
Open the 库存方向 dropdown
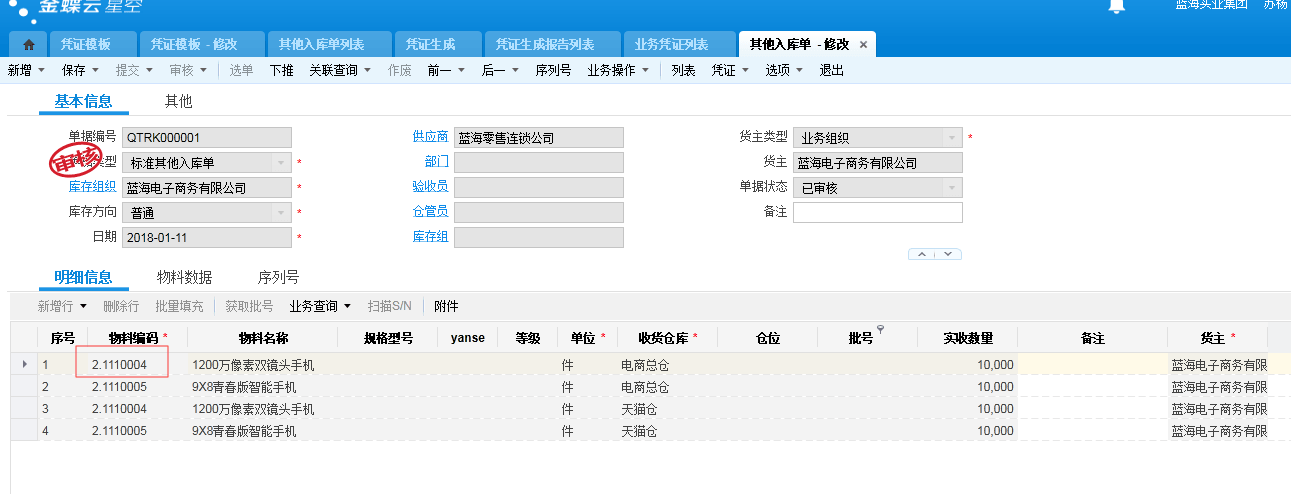click(x=281, y=212)
